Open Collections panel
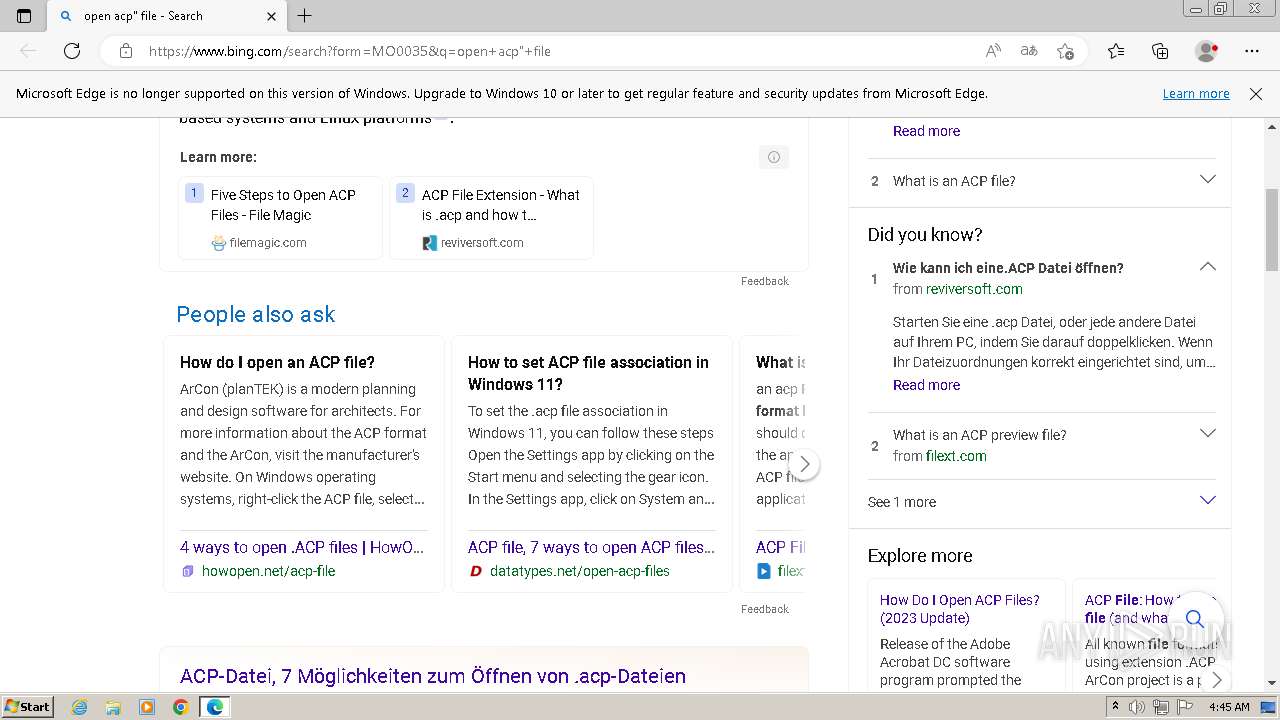Screen dimensions: 1280x720 click(1160, 51)
